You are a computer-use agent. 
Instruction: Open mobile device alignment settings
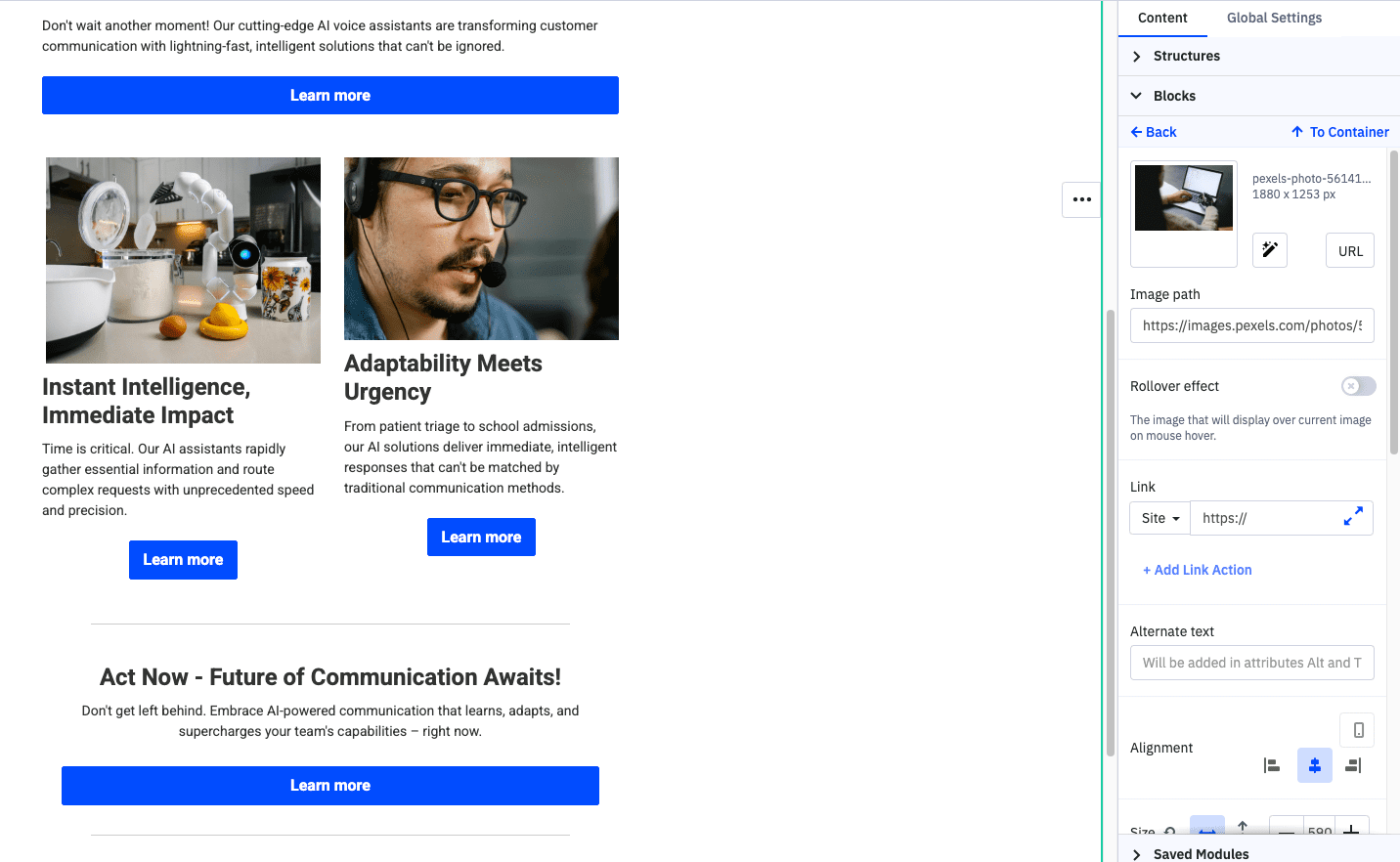coord(1358,730)
